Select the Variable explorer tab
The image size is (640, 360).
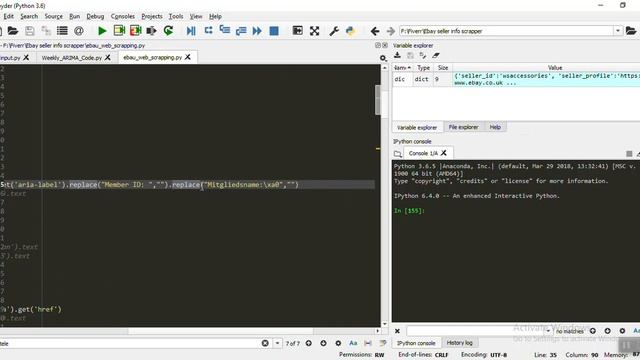pos(417,127)
